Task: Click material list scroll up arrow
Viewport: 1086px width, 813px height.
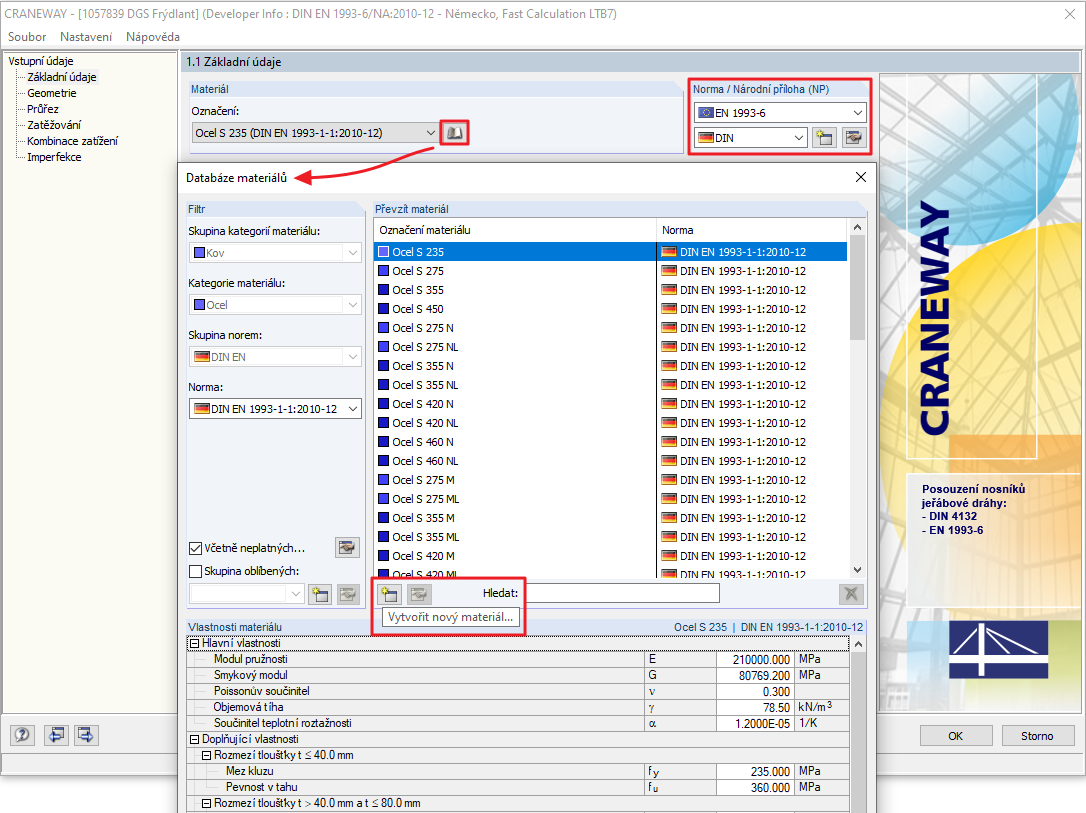Action: click(x=857, y=227)
